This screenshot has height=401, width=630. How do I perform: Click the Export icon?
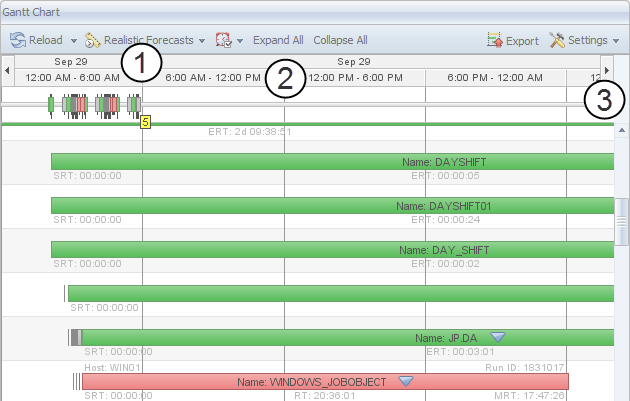pos(494,41)
